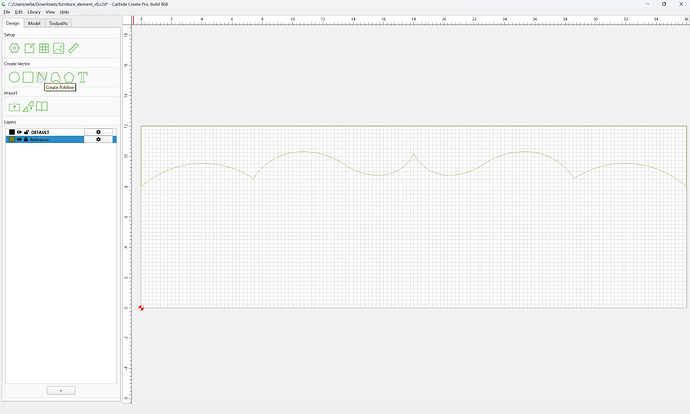Image resolution: width=690 pixels, height=414 pixels.
Task: Toggle the lock on DEFAULT layer
Action: click(26, 132)
